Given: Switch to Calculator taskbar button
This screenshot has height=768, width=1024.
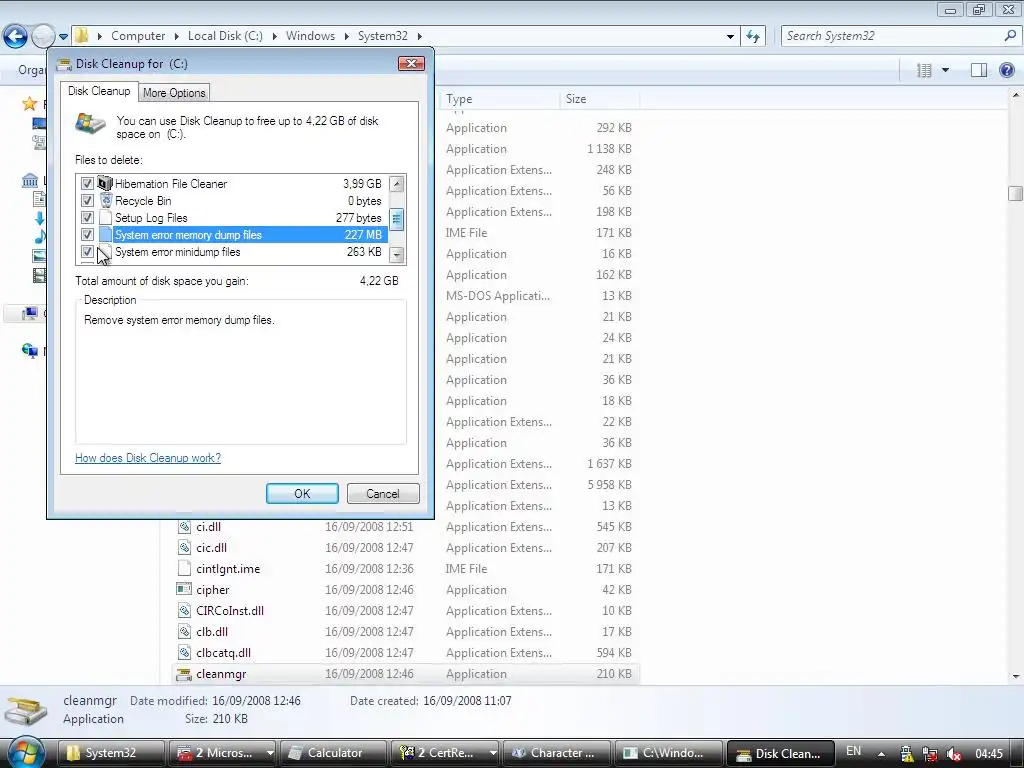Looking at the screenshot, I should coord(333,753).
